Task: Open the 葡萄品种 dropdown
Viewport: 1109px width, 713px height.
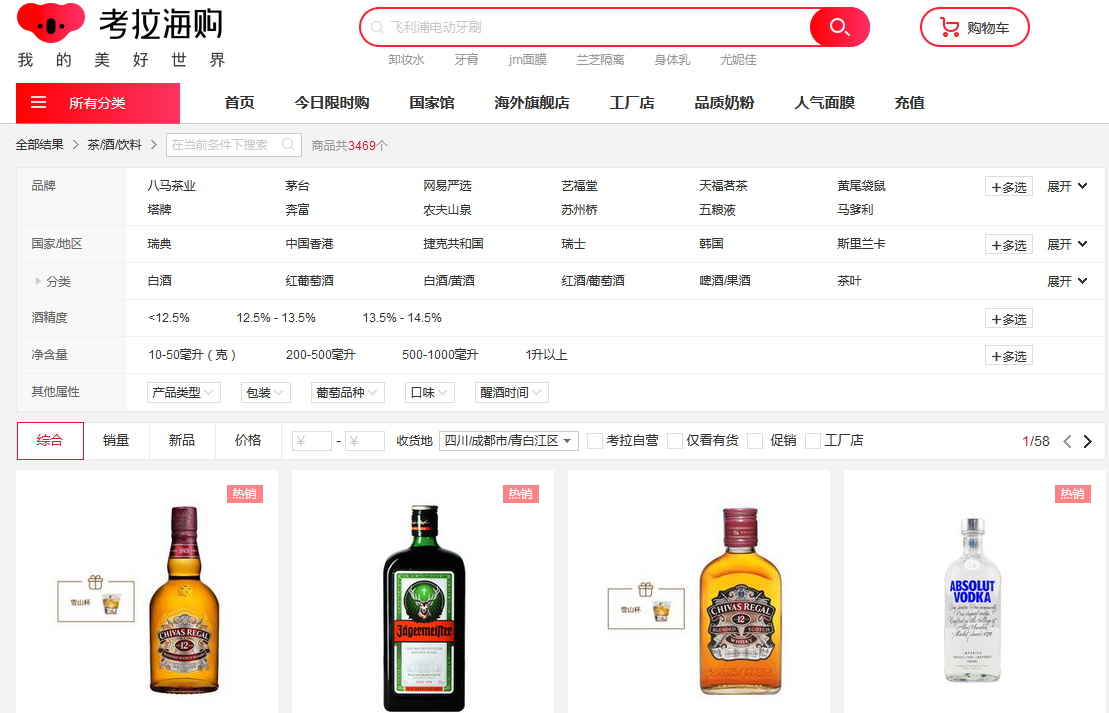Action: [347, 393]
